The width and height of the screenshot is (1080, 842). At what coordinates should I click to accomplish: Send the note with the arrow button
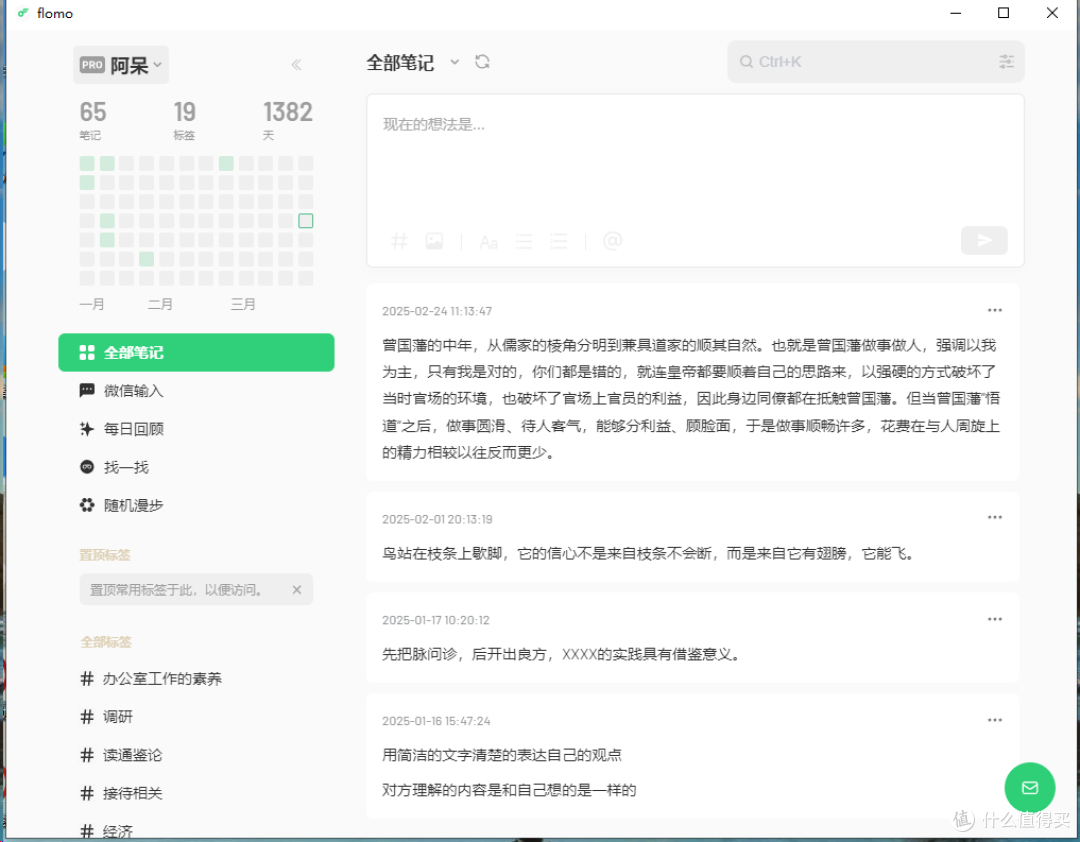[984, 240]
